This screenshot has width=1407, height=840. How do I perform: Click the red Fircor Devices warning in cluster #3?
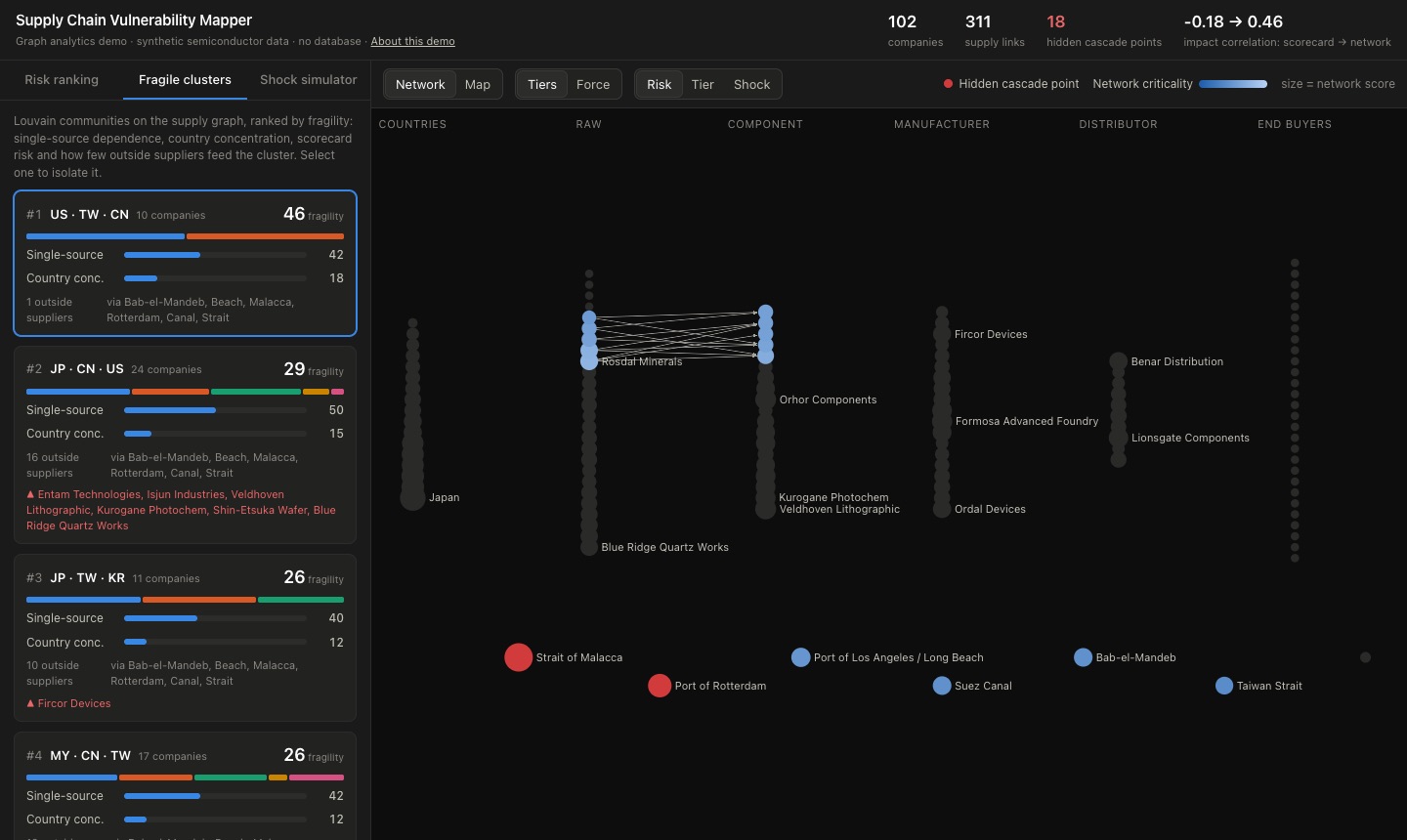tap(74, 703)
